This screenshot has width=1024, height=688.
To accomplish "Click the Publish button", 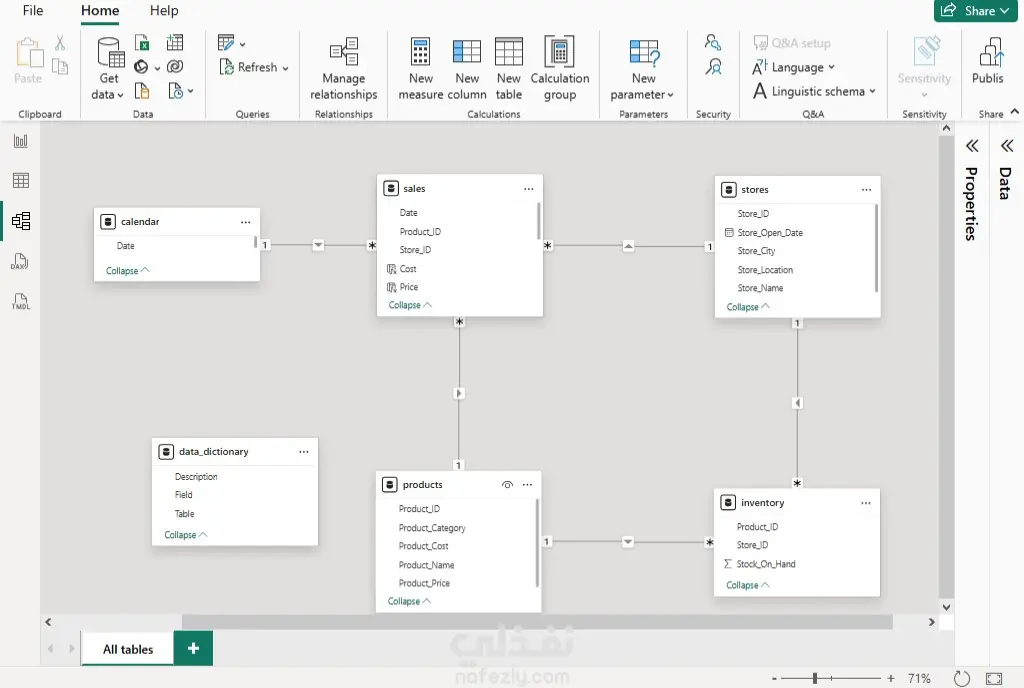I will click(988, 61).
